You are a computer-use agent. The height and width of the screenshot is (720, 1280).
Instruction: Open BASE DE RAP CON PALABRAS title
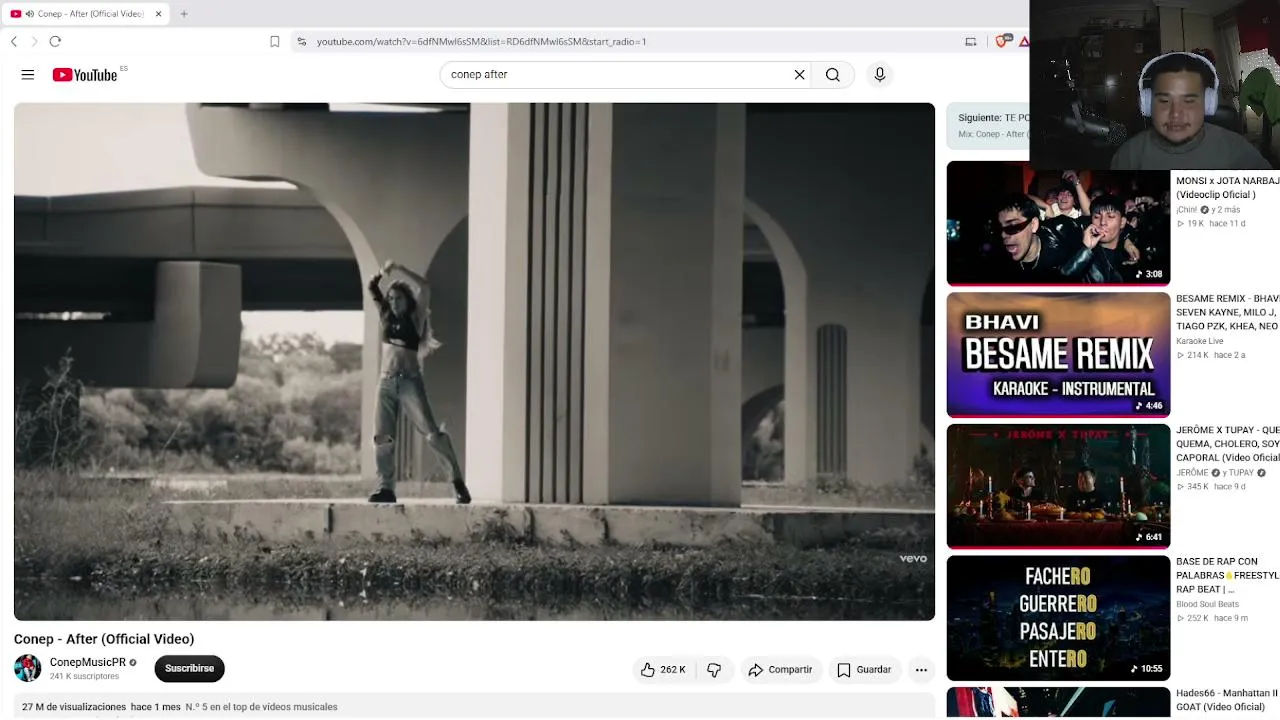click(1228, 576)
